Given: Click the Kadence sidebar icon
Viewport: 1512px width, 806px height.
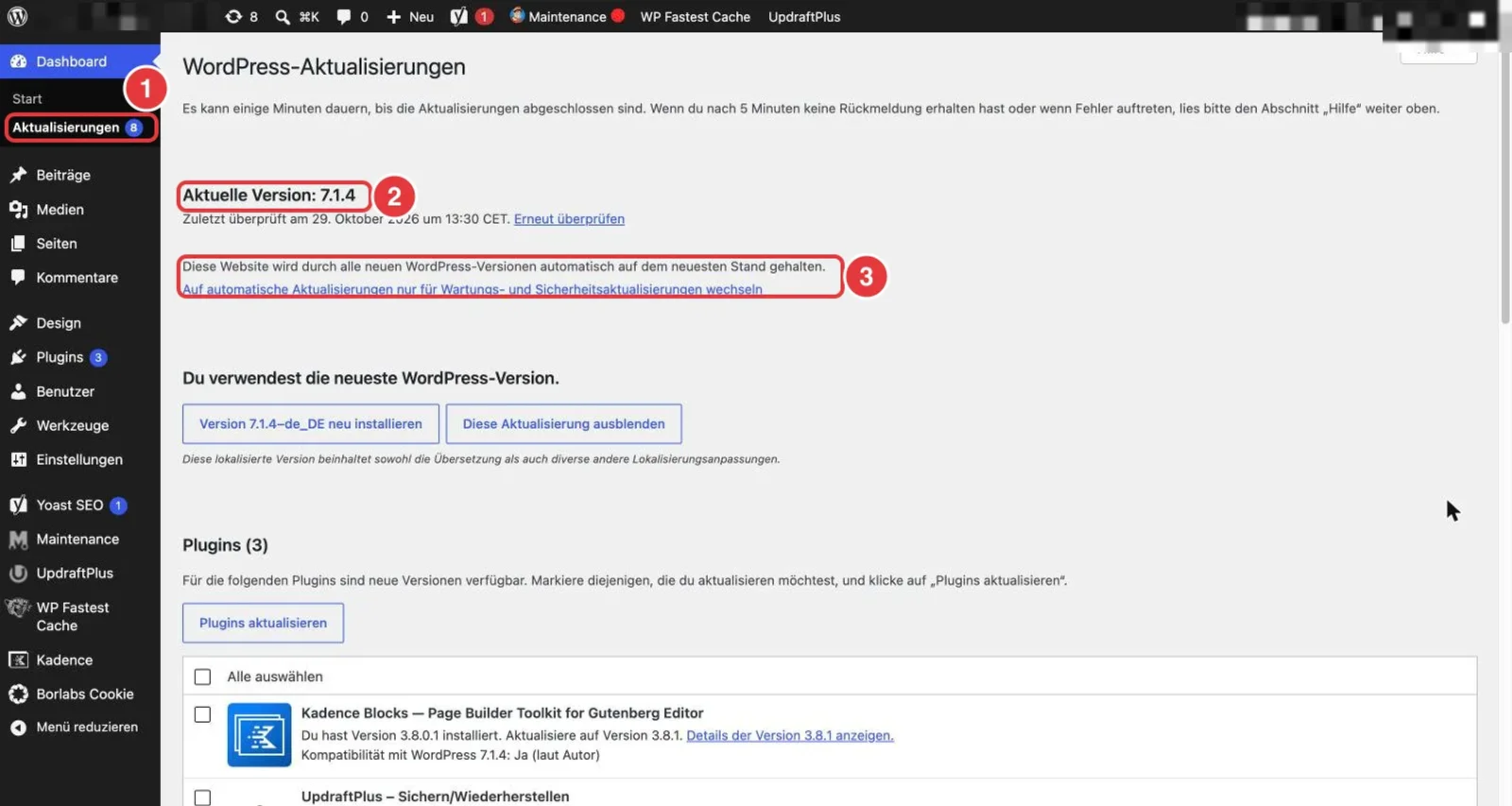Looking at the screenshot, I should coord(18,660).
